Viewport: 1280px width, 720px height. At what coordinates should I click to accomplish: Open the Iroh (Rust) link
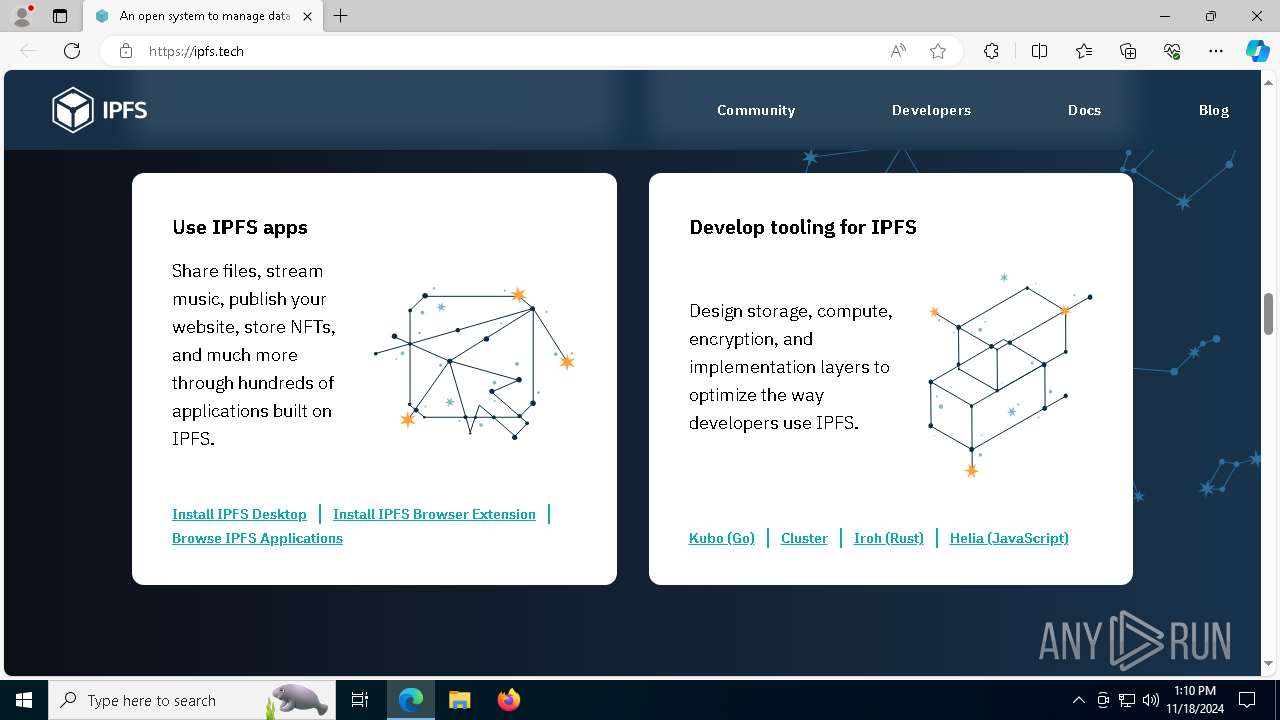889,538
